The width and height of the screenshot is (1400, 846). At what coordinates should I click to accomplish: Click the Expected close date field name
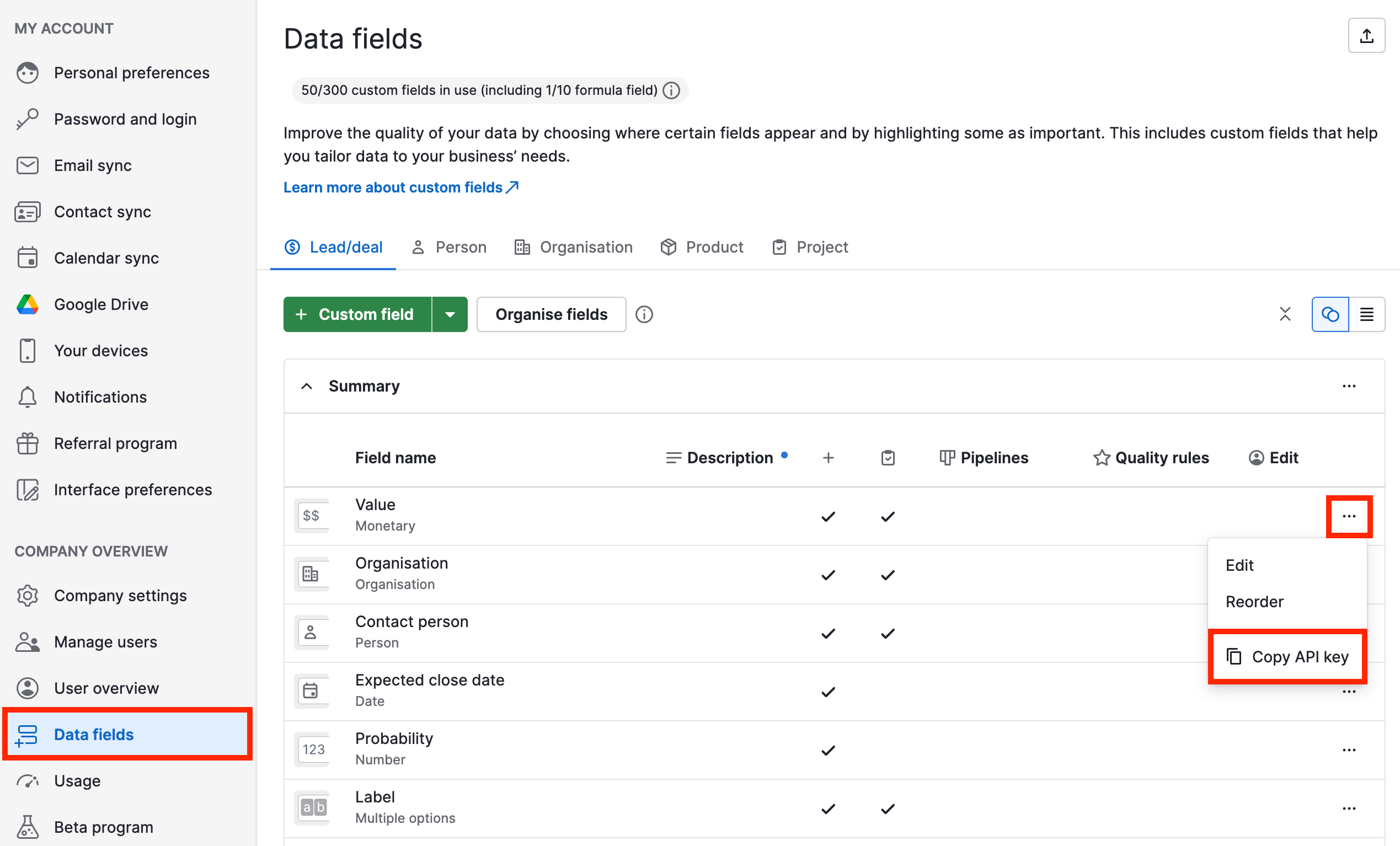tap(430, 680)
